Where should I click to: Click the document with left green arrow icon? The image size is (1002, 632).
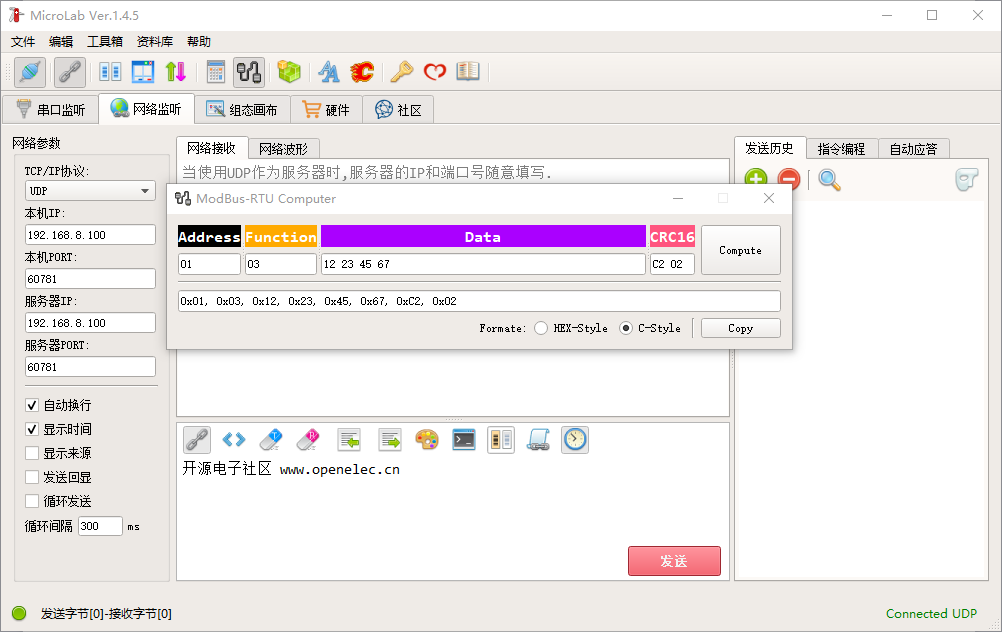tap(349, 440)
